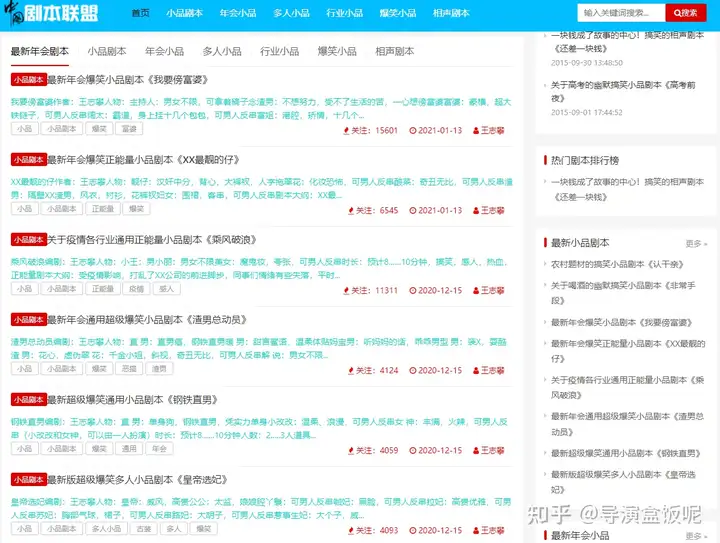Click the 小品剧本 badge beside 我要傍富婆
720x543 pixels.
(x=28, y=79)
